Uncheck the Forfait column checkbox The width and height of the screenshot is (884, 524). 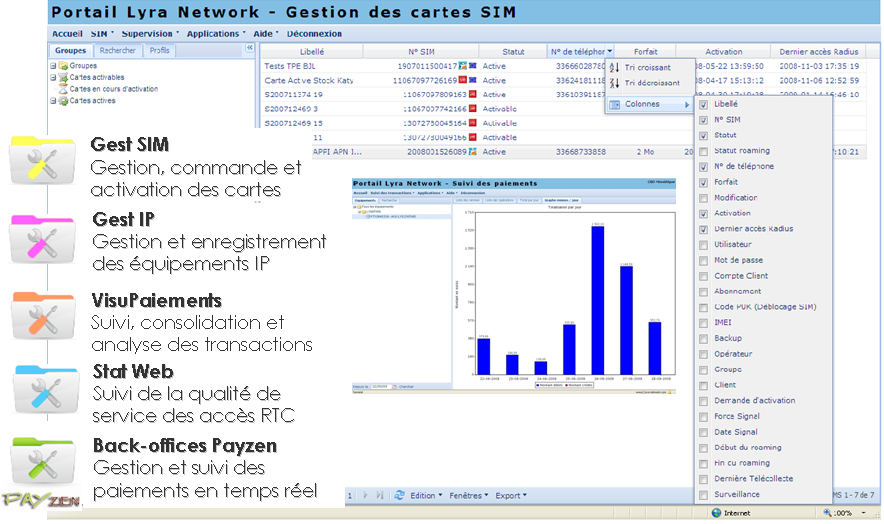[704, 182]
